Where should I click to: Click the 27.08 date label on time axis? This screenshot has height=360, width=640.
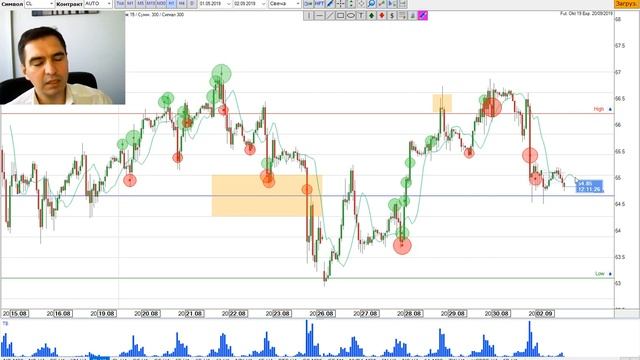(x=369, y=313)
